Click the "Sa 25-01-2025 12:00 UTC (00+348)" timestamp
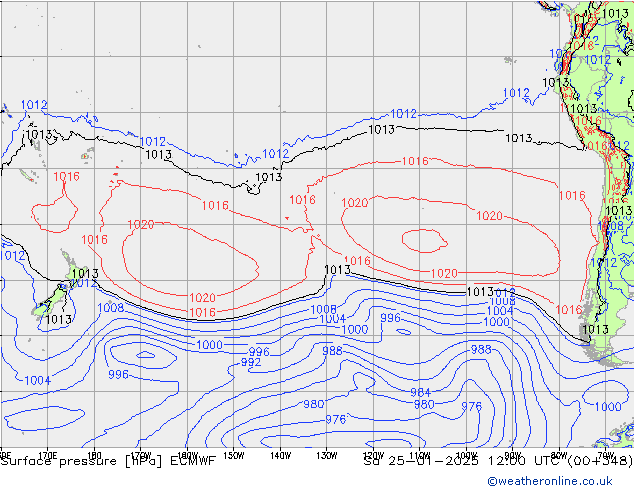634x490 pixels. [498, 461]
